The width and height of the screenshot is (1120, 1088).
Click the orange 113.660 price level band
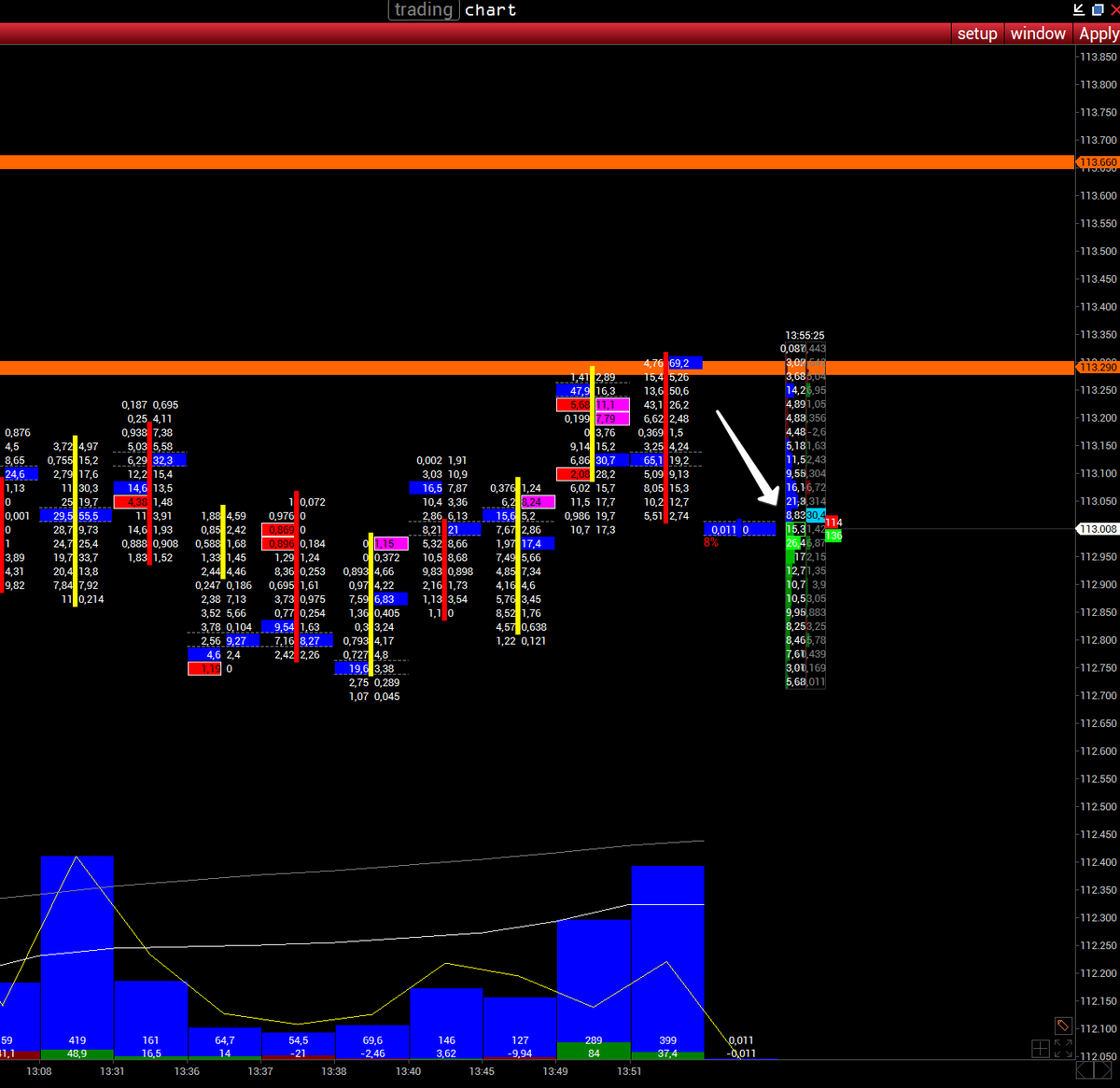click(x=560, y=162)
